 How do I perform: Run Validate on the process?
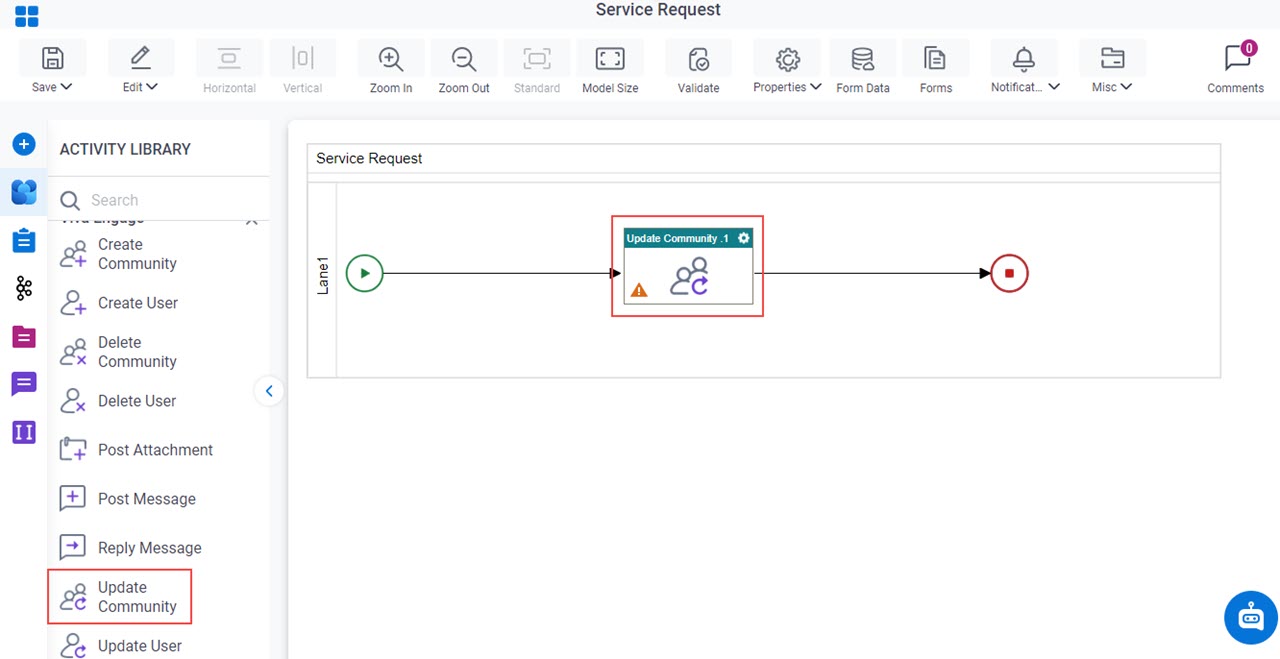coord(698,58)
